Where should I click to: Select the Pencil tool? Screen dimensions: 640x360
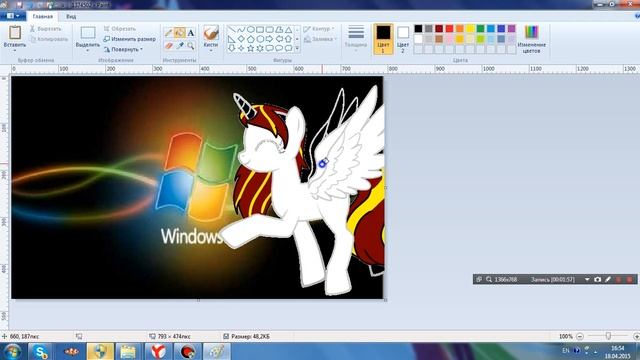(x=169, y=33)
